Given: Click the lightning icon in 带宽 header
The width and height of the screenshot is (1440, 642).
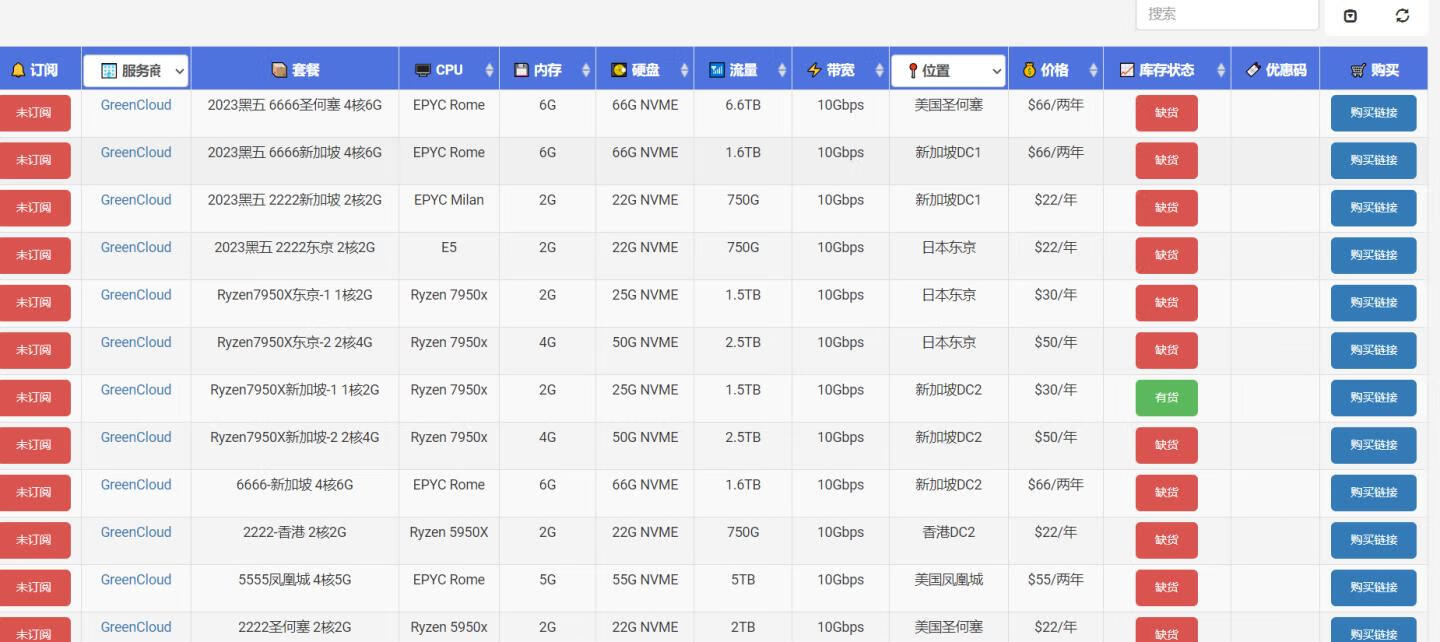Looking at the screenshot, I should [814, 70].
